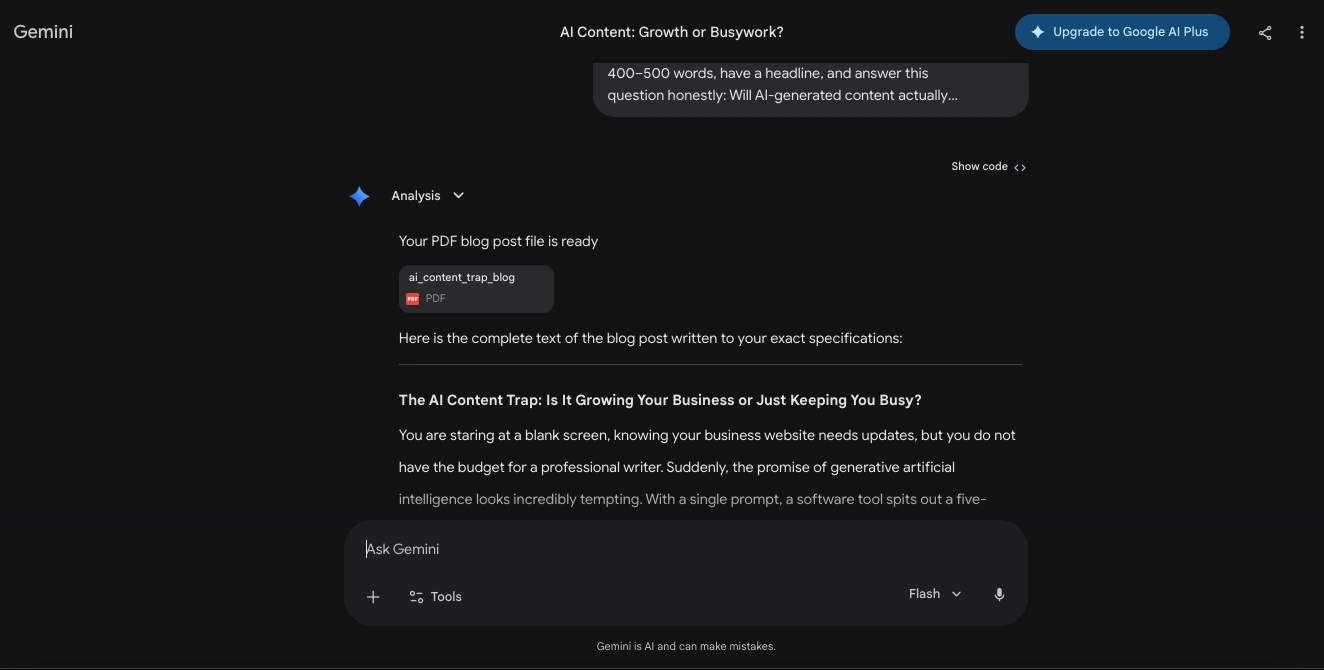Open the conversation title 'AI Content: Growth or Busywork?'
The image size is (1324, 670).
671,32
